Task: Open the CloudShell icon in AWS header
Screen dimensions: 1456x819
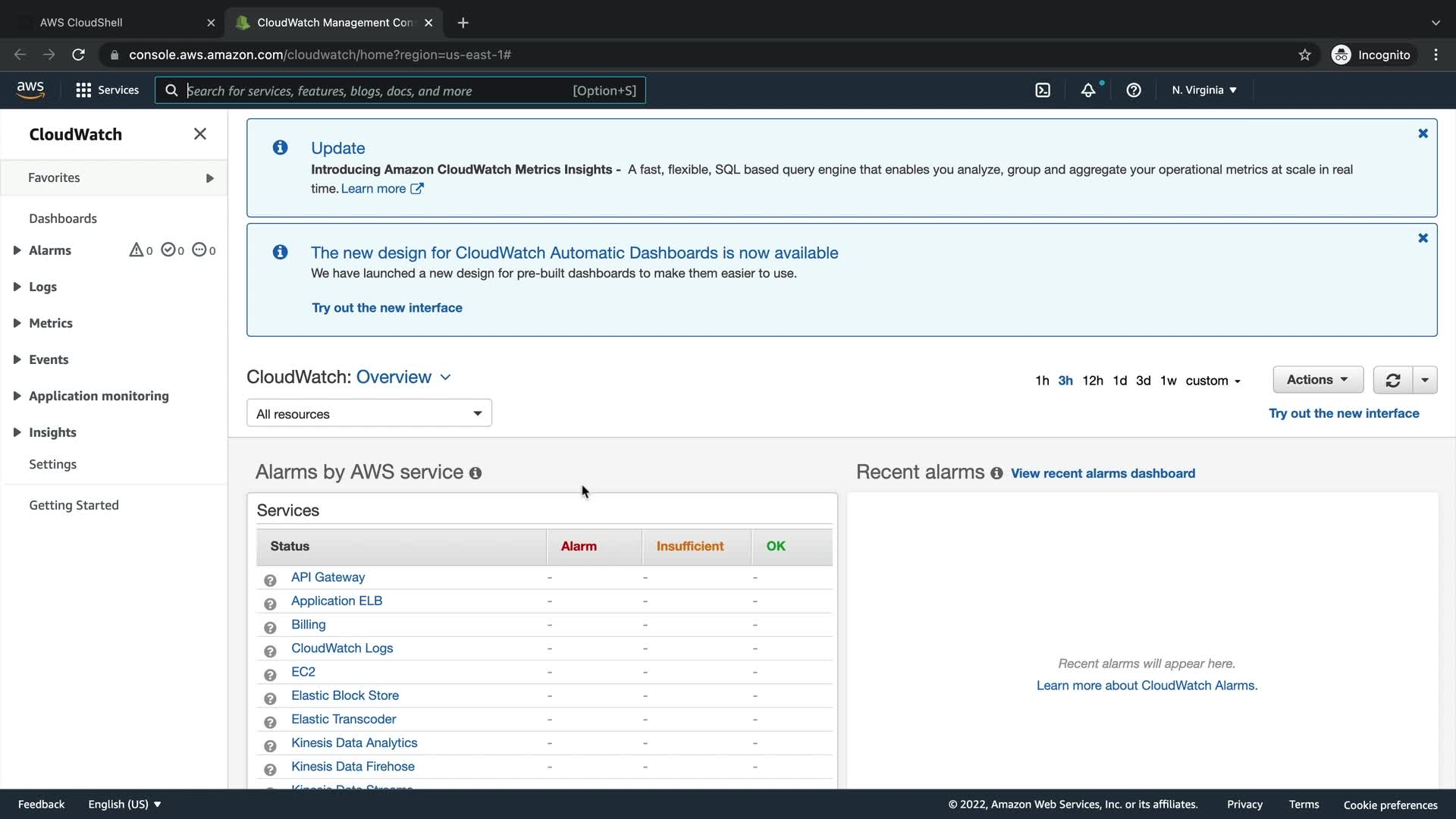Action: (x=1043, y=90)
